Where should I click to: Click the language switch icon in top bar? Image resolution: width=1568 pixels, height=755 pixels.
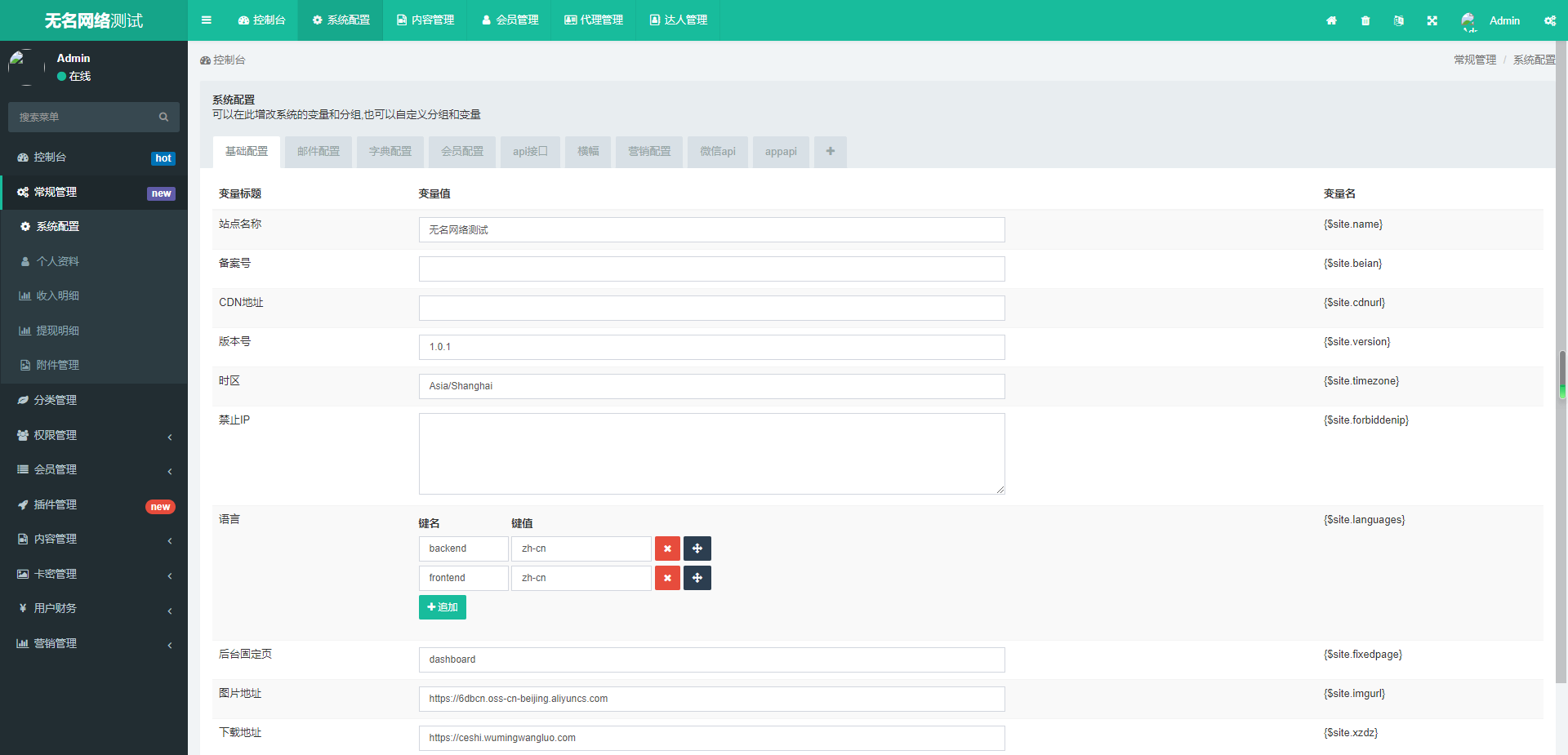(x=1398, y=20)
